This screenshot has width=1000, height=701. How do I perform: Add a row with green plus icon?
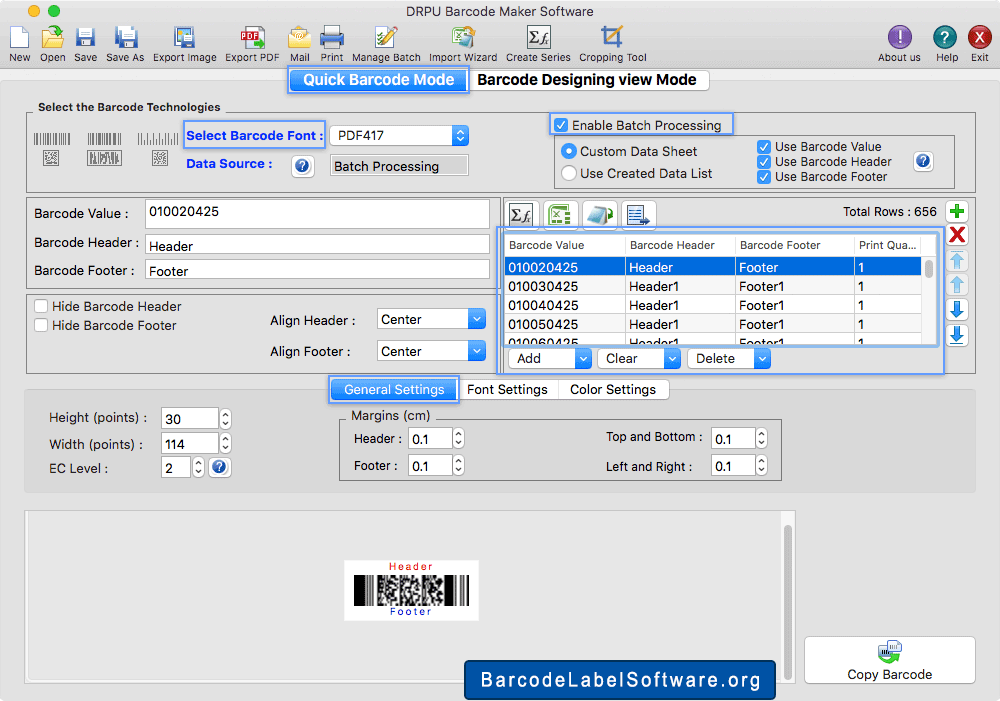(x=957, y=211)
